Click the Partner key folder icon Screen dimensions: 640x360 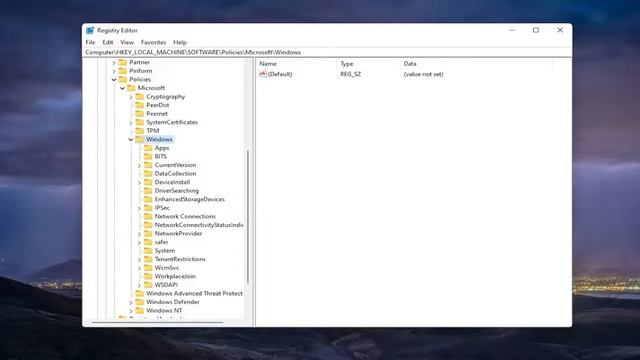point(122,62)
